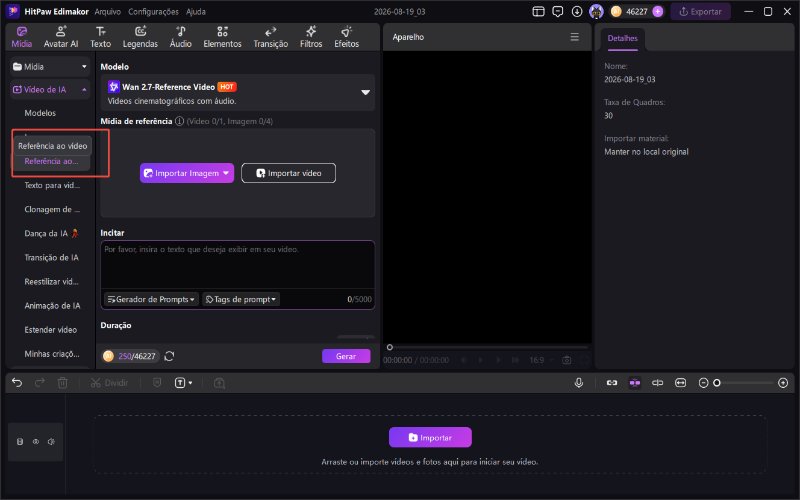Select Animação de IA in sidebar
800x500 pixels.
point(52,306)
